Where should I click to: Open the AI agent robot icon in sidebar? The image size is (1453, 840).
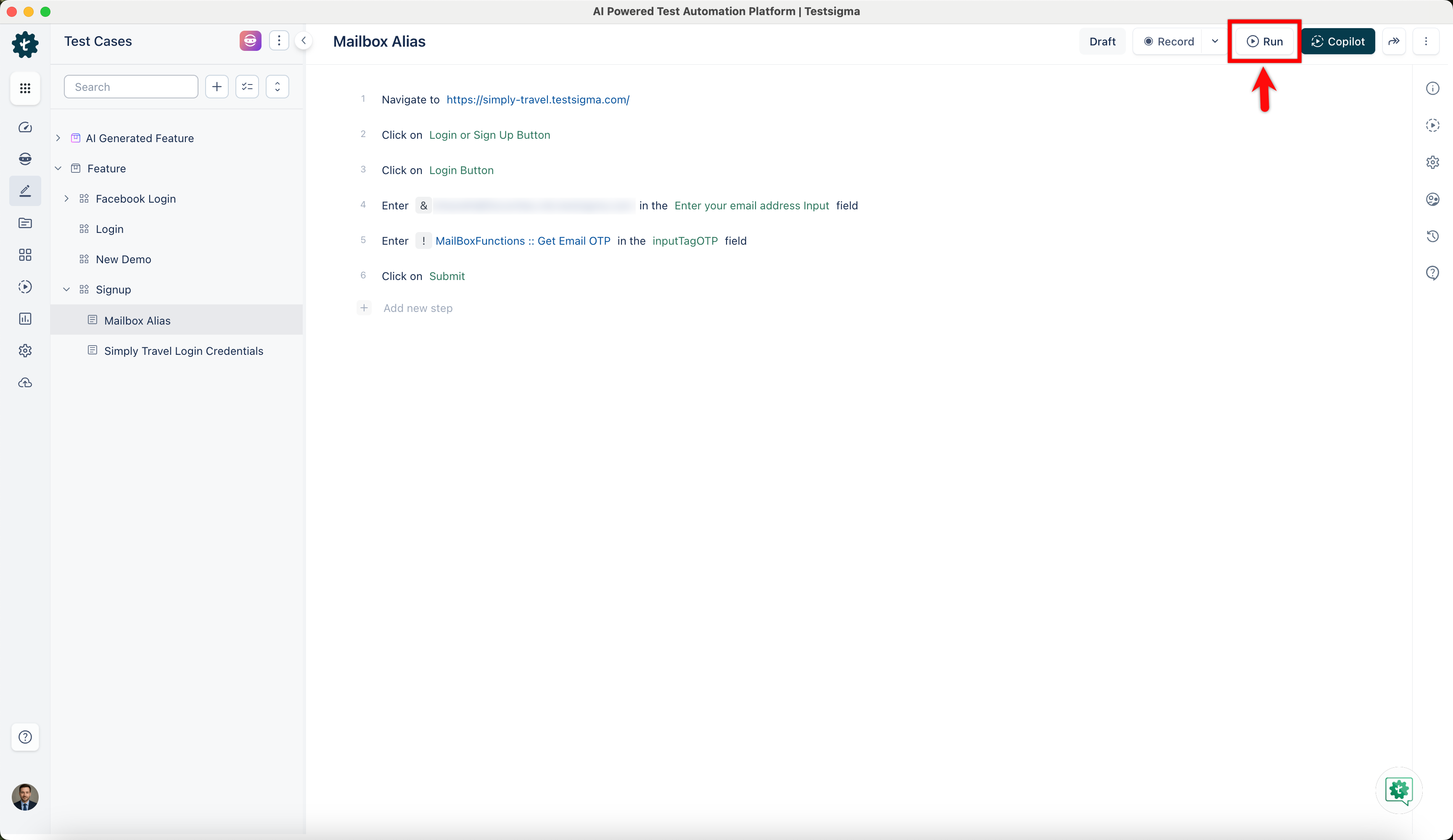coord(25,158)
